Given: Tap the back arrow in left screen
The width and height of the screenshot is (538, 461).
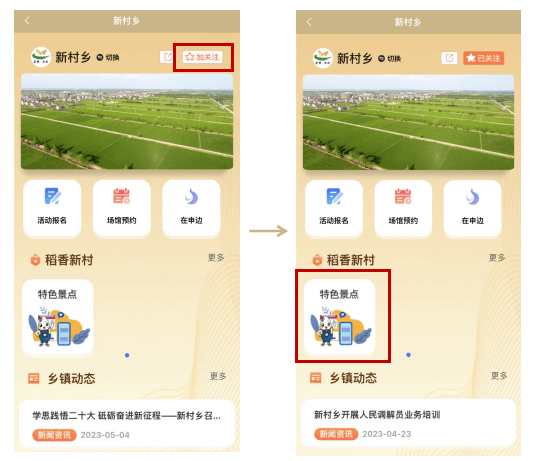Looking at the screenshot, I should [27, 21].
